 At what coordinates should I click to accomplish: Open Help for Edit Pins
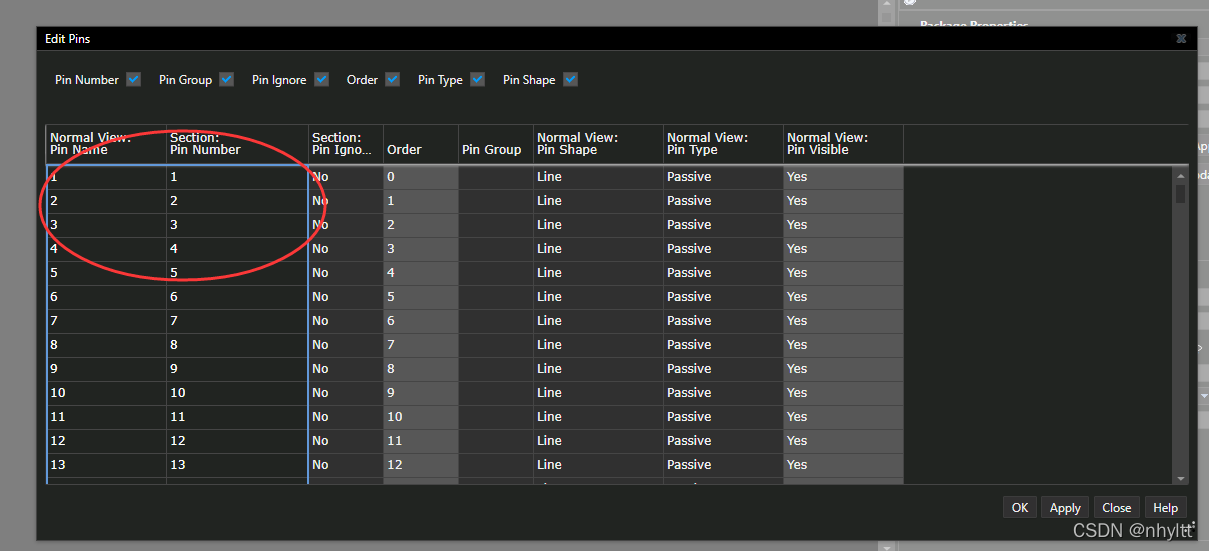click(1165, 508)
